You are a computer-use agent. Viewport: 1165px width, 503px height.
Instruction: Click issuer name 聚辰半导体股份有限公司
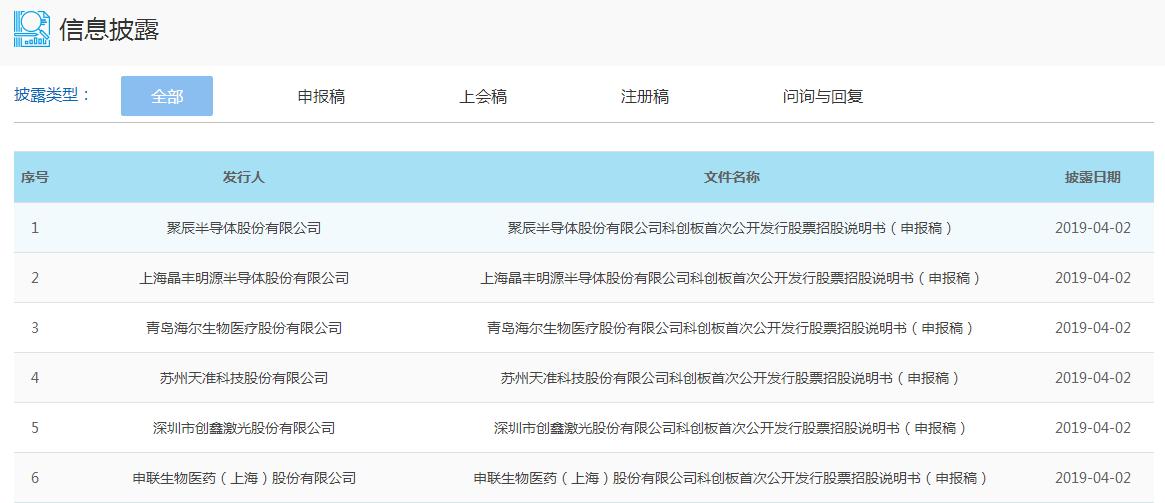coord(244,228)
